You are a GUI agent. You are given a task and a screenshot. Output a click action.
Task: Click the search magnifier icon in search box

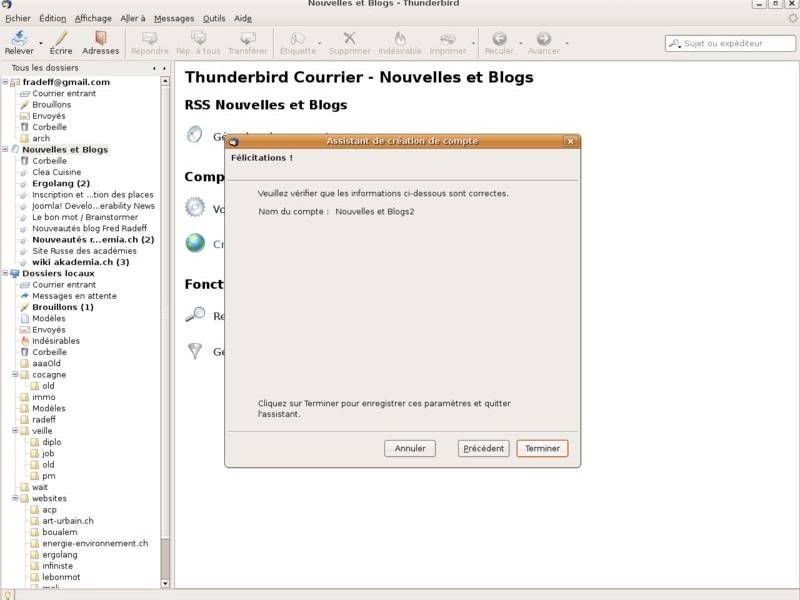tap(674, 43)
